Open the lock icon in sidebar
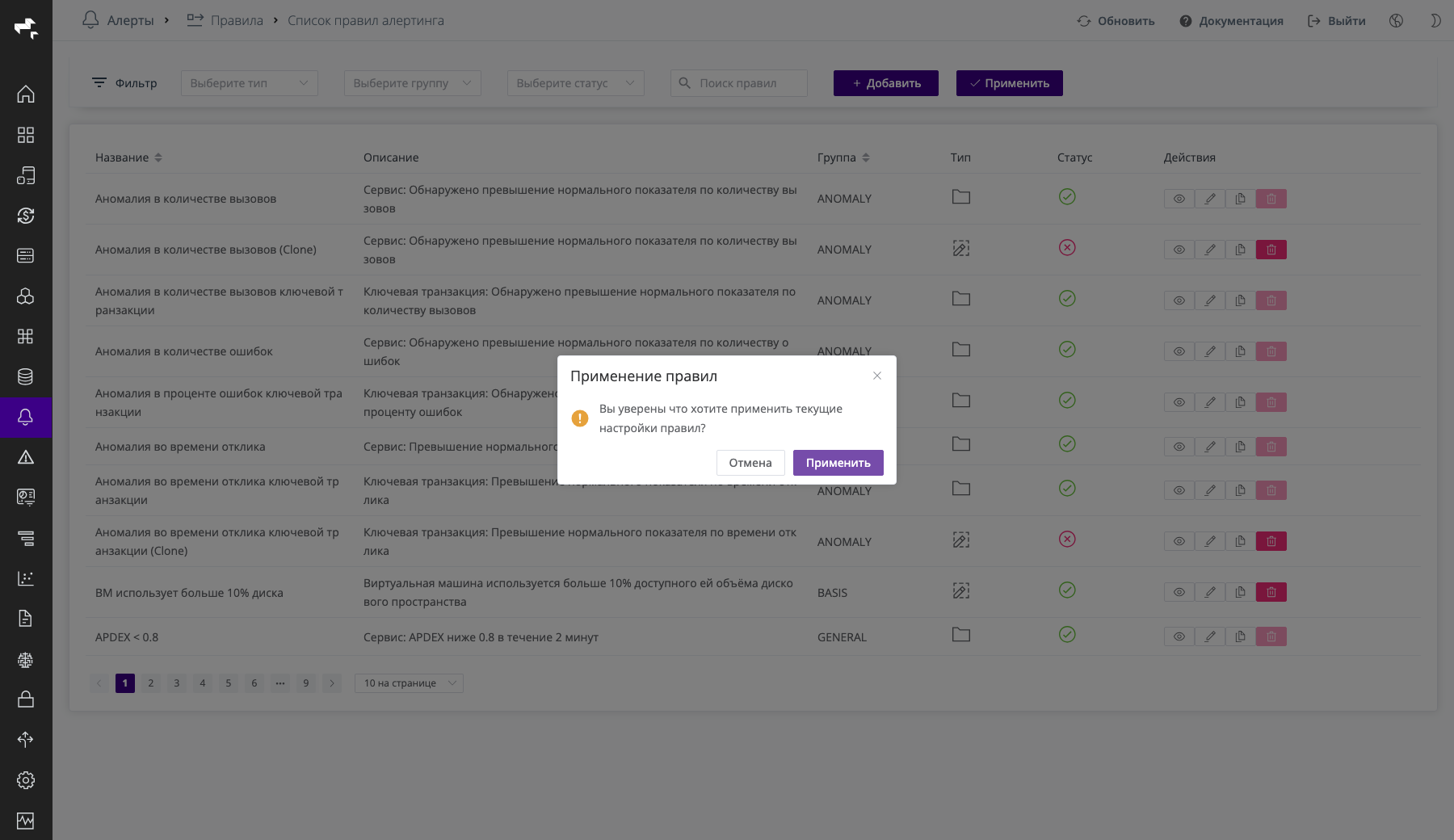1454x840 pixels. [x=26, y=699]
